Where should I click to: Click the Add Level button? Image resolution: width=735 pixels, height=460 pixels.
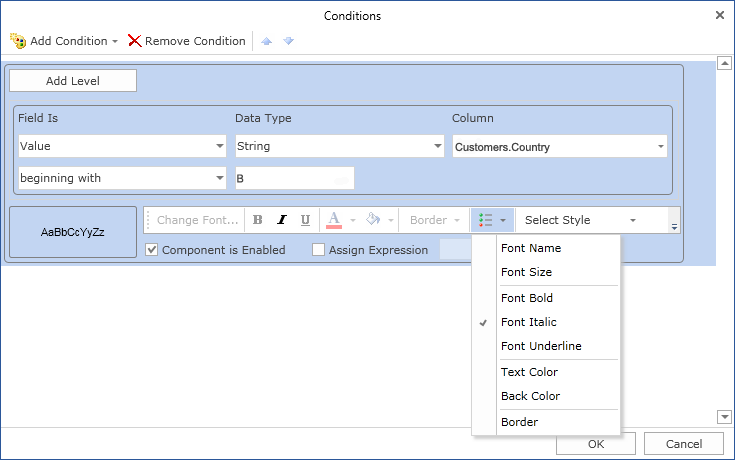73,81
